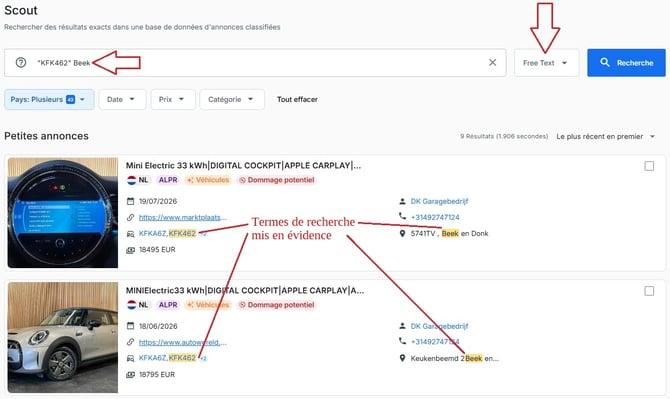Open the Mini Electric 33 kWh|DIGITAL COCKPIT listing title
The height and width of the screenshot is (399, 670).
[x=243, y=166]
